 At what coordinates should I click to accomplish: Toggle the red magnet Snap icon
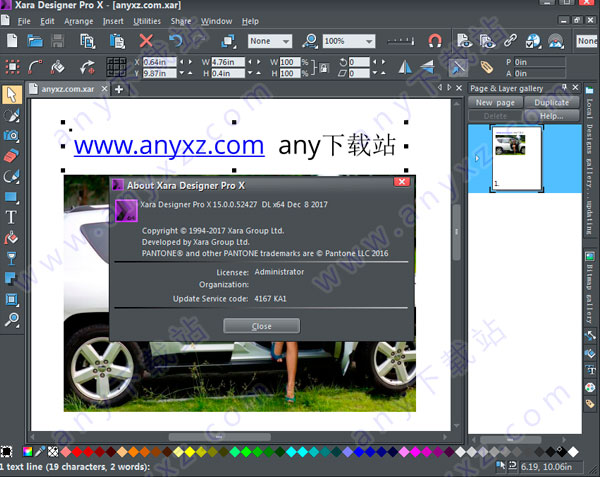(x=435, y=41)
